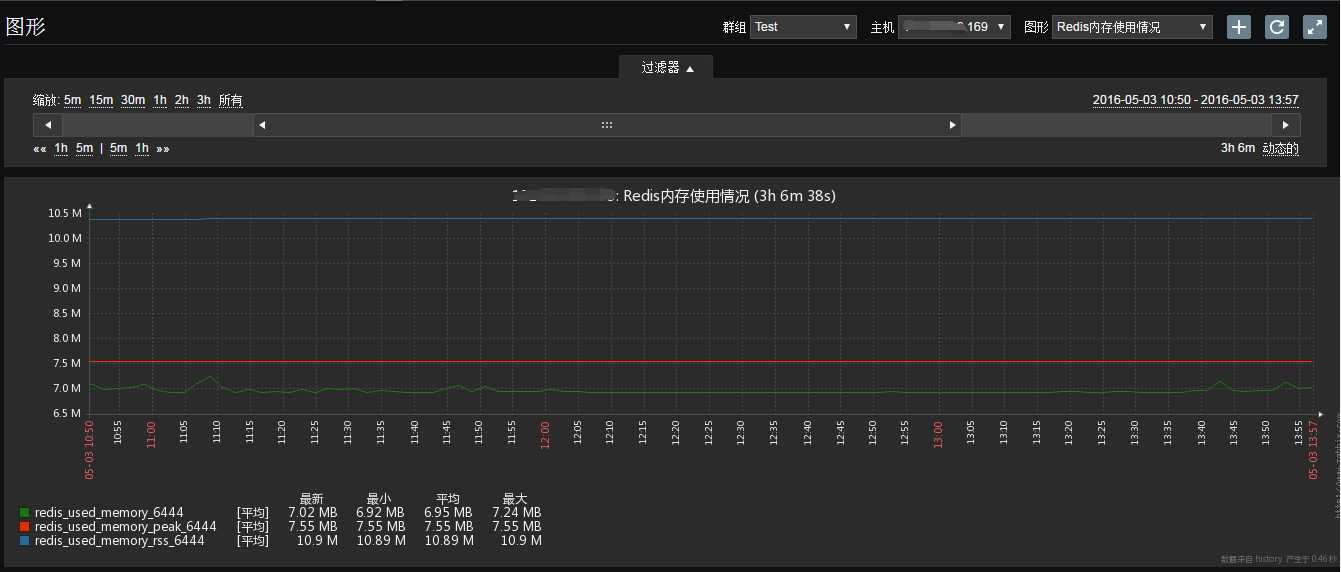Screen dimensions: 1341x572
Task: Toggle fullscreen mode icon
Action: (1315, 27)
